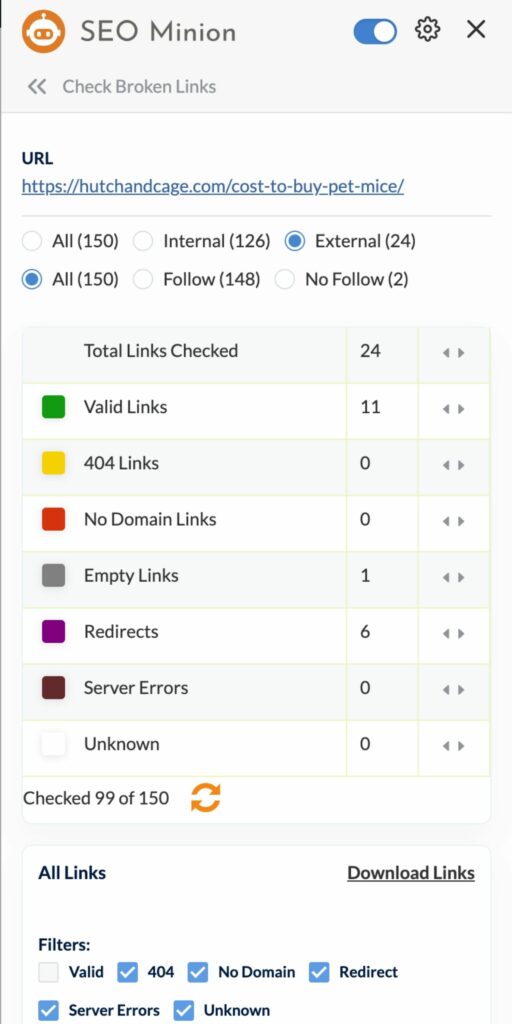The height and width of the screenshot is (1024, 512).
Task: Step through Empty Links arrows
Action: [453, 577]
